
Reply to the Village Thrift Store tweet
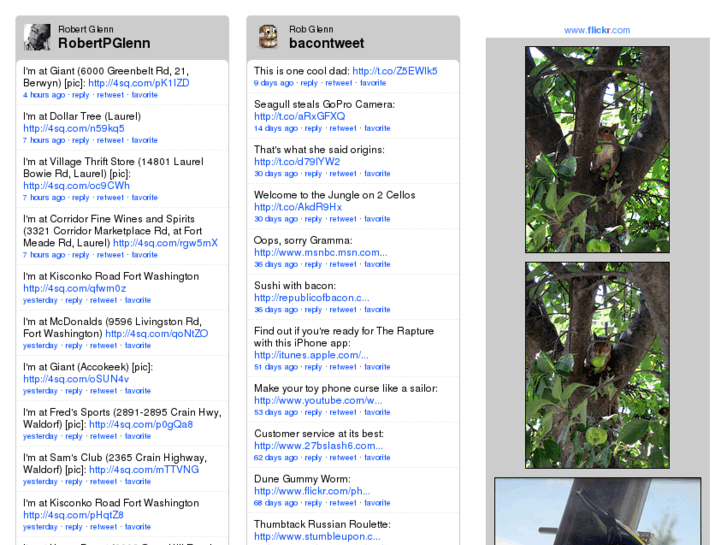(81, 197)
